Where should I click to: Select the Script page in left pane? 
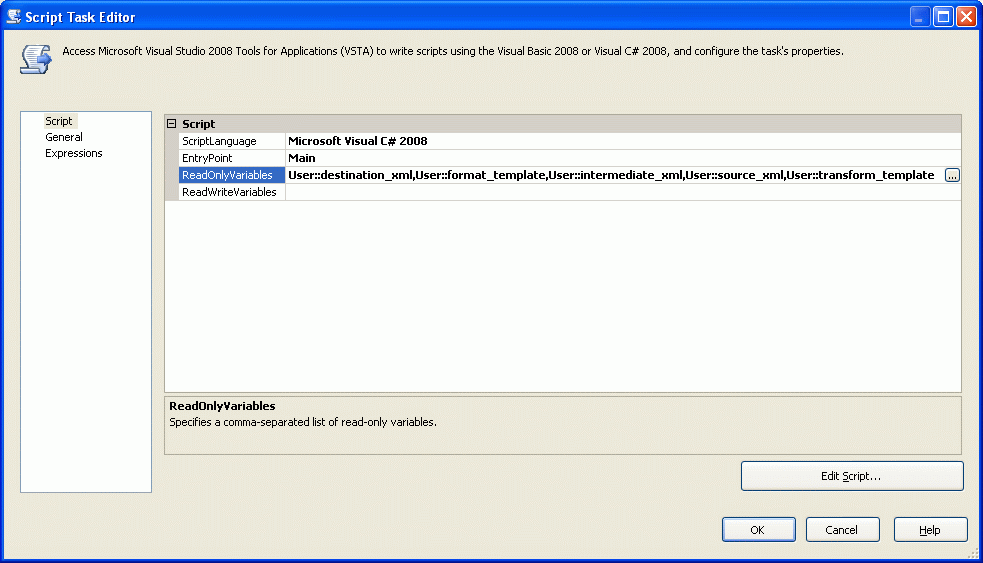59,121
